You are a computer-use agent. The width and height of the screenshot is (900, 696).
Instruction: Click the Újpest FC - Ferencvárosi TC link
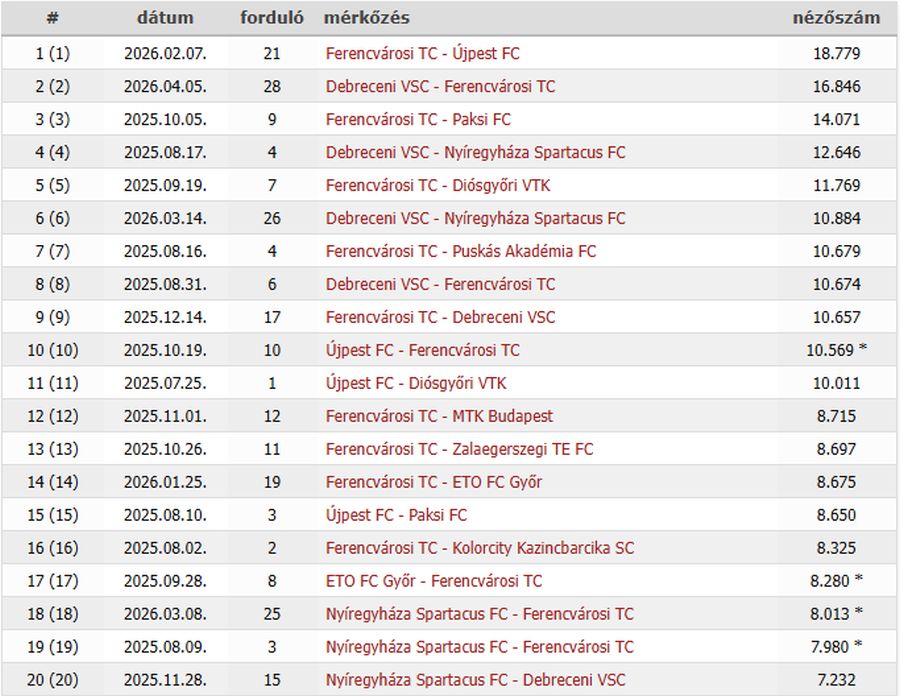point(422,350)
